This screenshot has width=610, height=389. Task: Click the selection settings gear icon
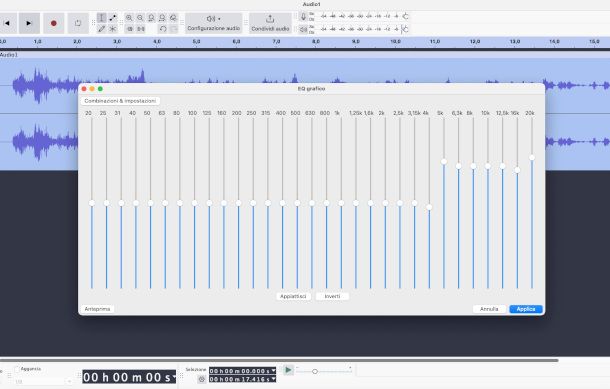[202, 379]
